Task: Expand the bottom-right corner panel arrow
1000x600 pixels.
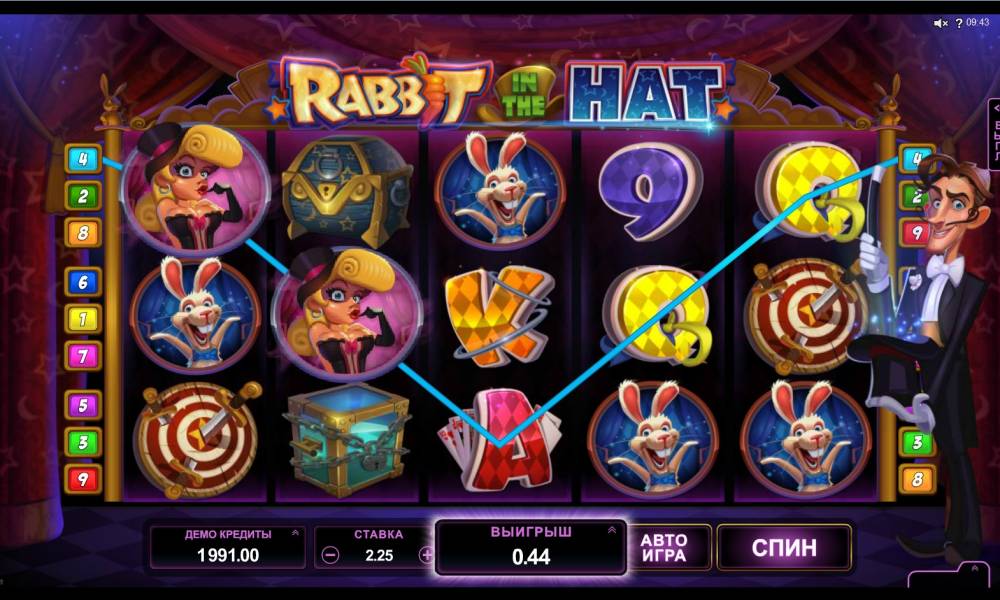Action: 976,567
